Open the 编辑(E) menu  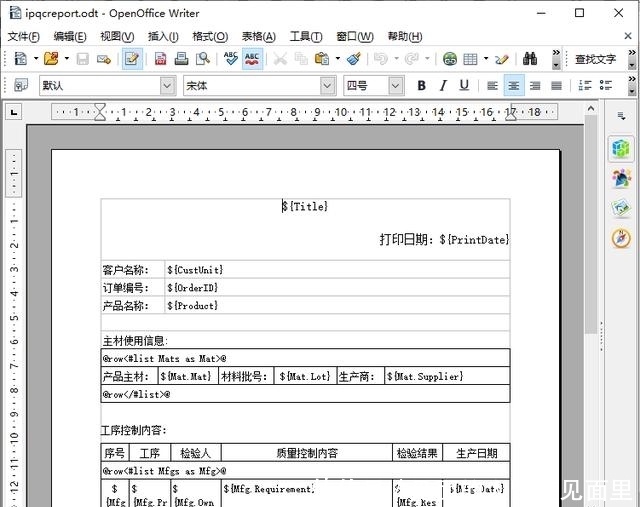pyautogui.click(x=70, y=36)
